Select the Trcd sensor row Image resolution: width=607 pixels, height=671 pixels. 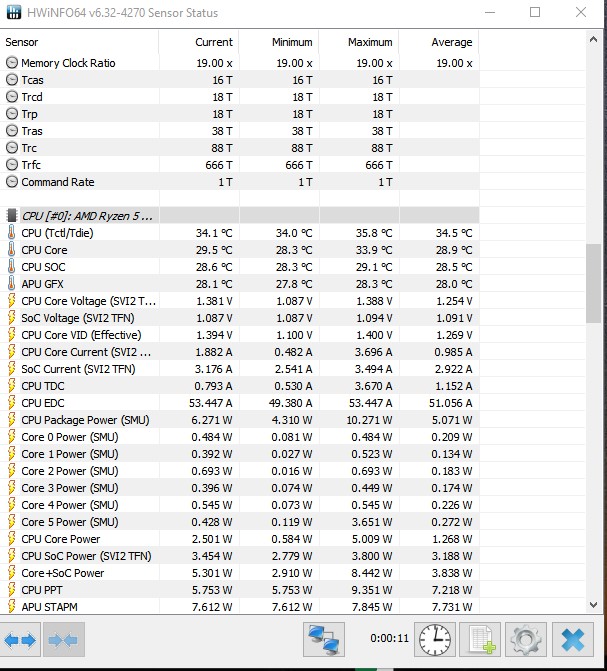(x=239, y=97)
